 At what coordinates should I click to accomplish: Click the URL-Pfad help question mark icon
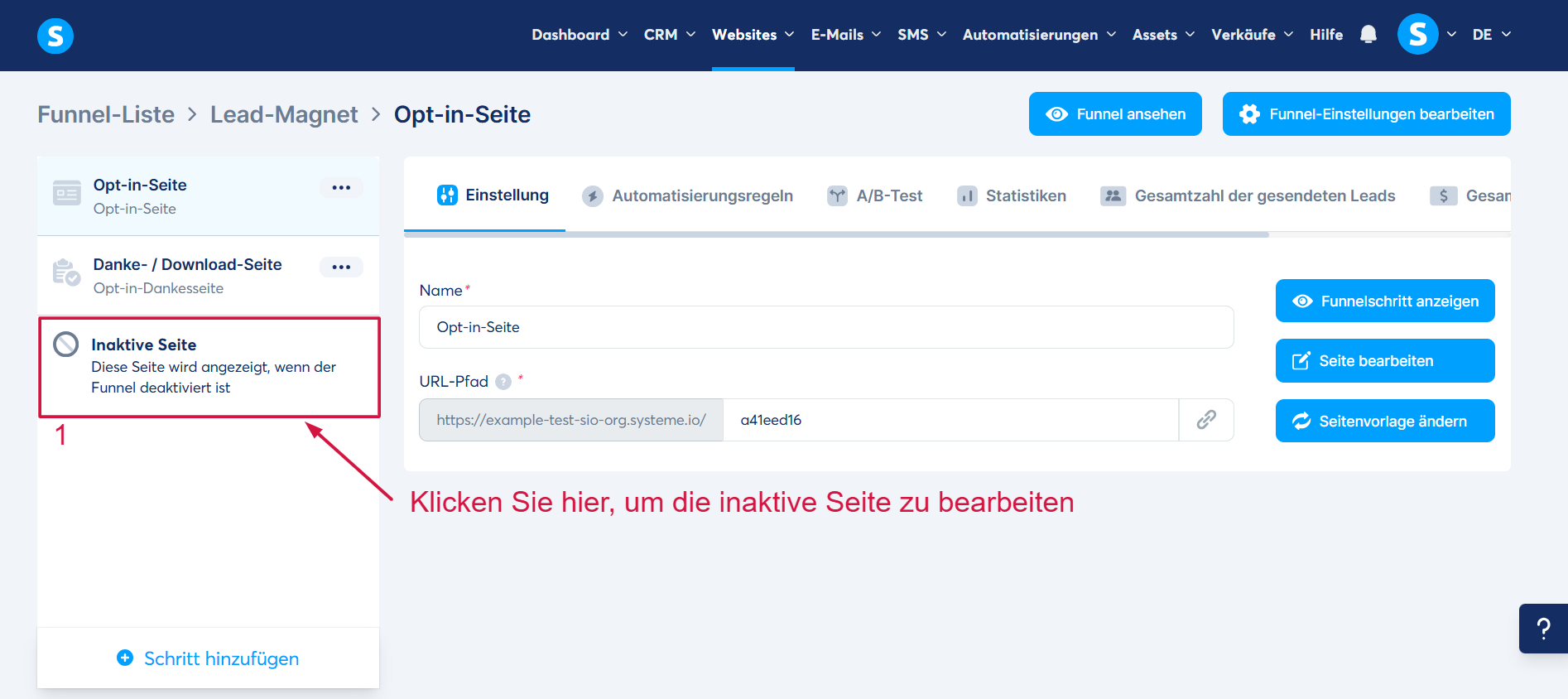point(503,382)
